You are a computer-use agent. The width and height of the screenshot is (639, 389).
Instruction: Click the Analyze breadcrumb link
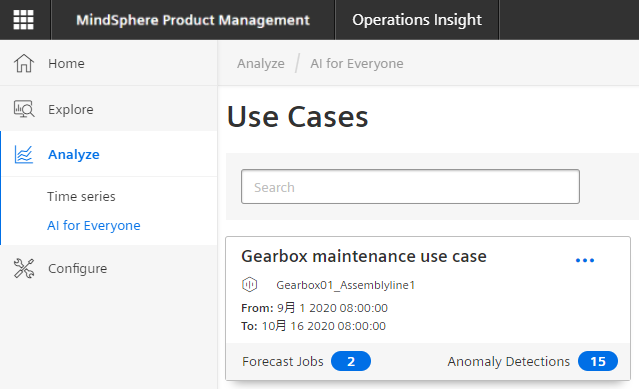pyautogui.click(x=261, y=64)
